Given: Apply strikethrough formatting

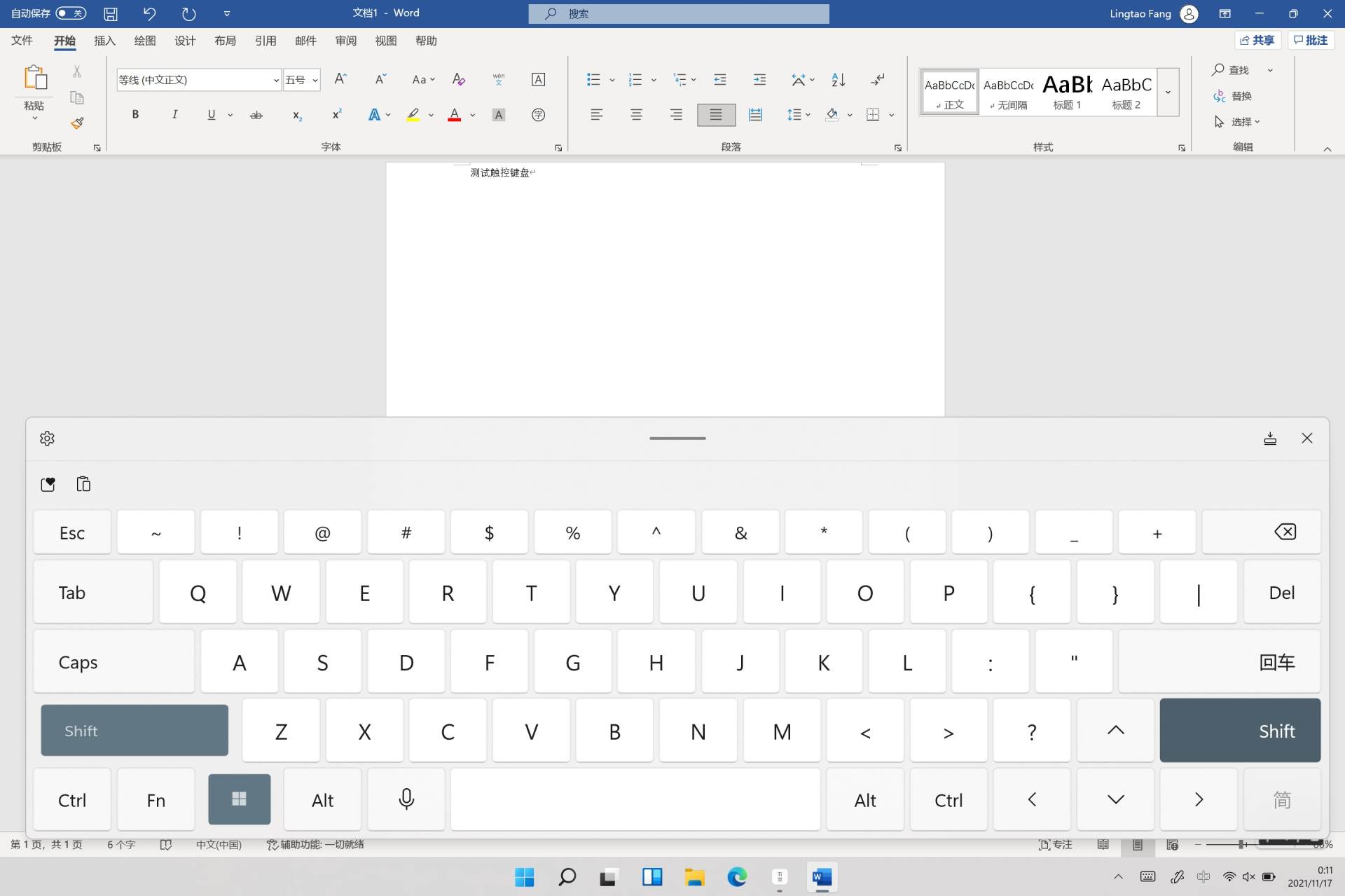Looking at the screenshot, I should 256,115.
